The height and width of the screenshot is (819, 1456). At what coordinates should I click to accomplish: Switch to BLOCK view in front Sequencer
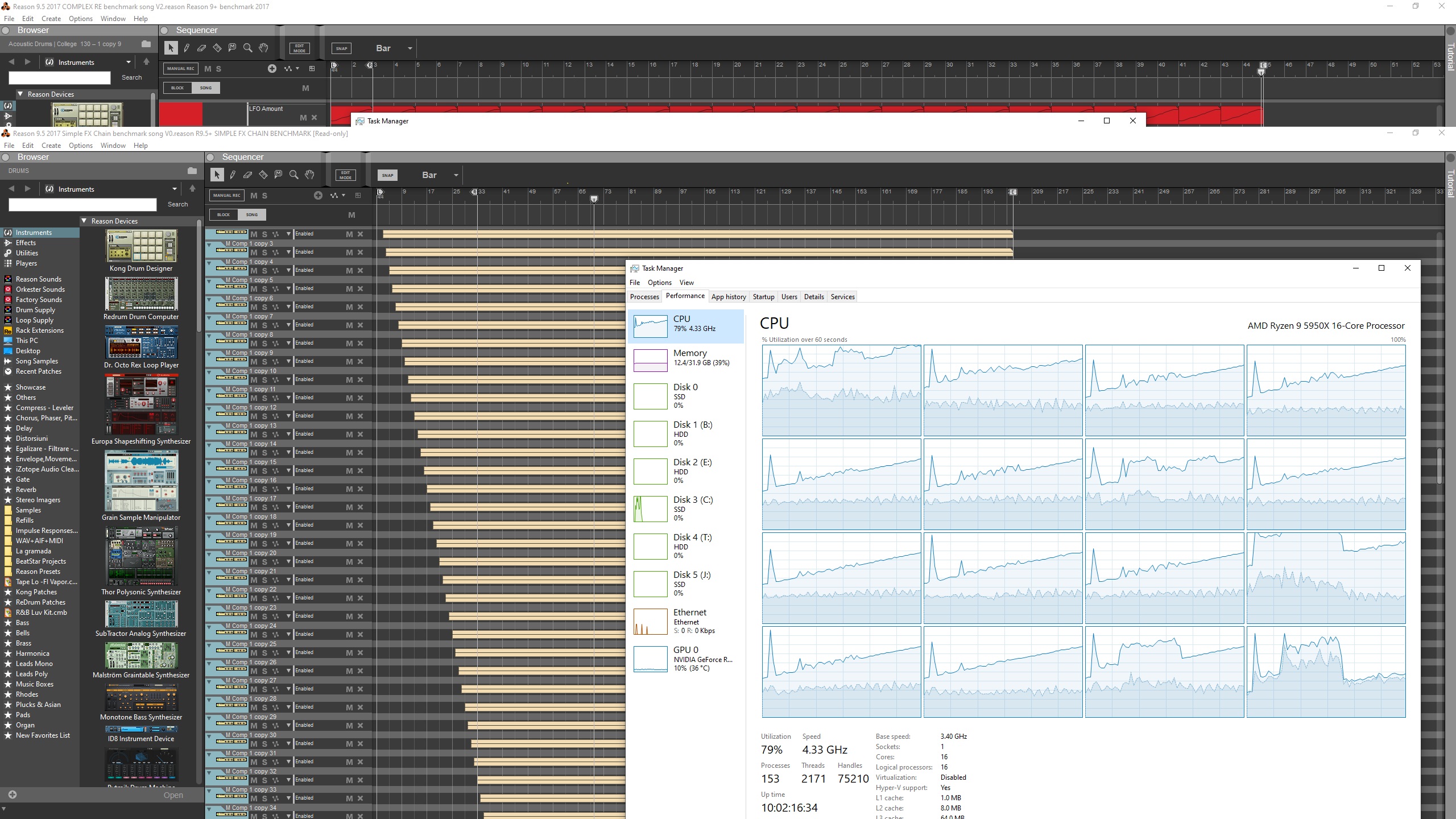point(224,214)
